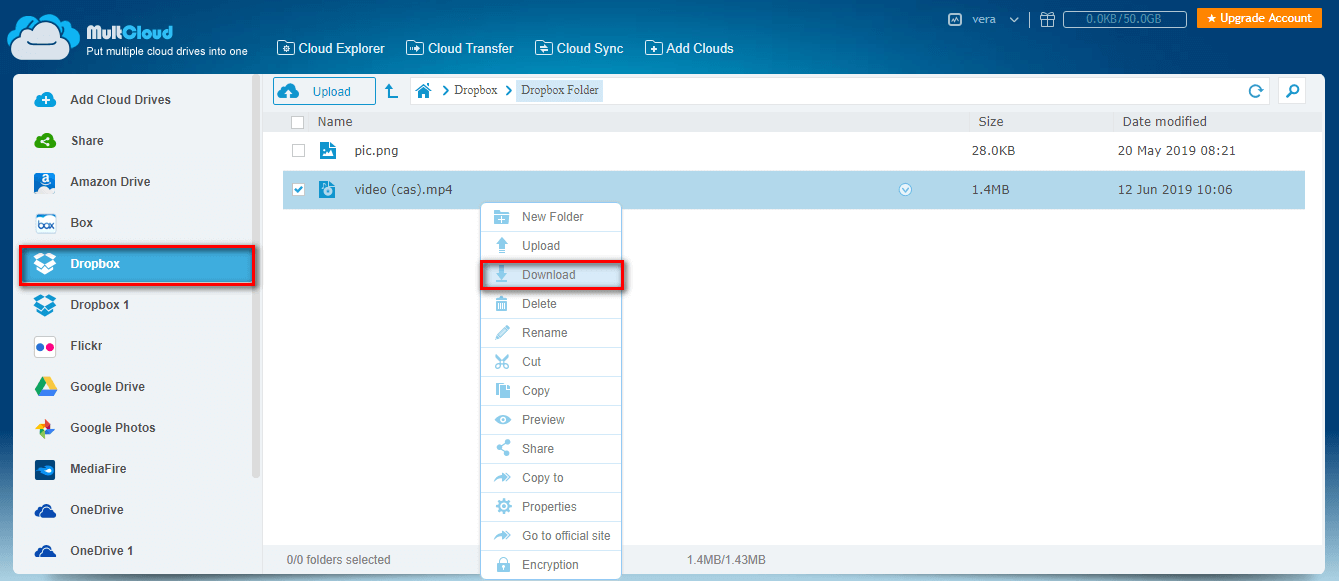Image resolution: width=1339 pixels, height=581 pixels.
Task: Choose Download from context menu
Action: tap(551, 275)
